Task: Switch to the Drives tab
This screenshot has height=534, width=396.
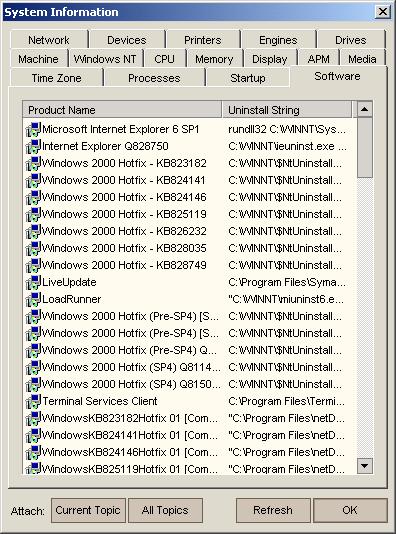Action: point(350,40)
